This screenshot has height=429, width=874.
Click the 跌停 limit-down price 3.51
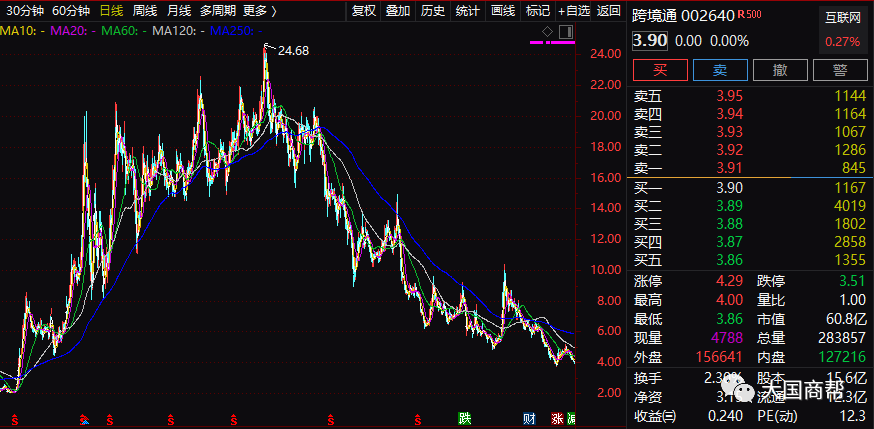tap(853, 281)
